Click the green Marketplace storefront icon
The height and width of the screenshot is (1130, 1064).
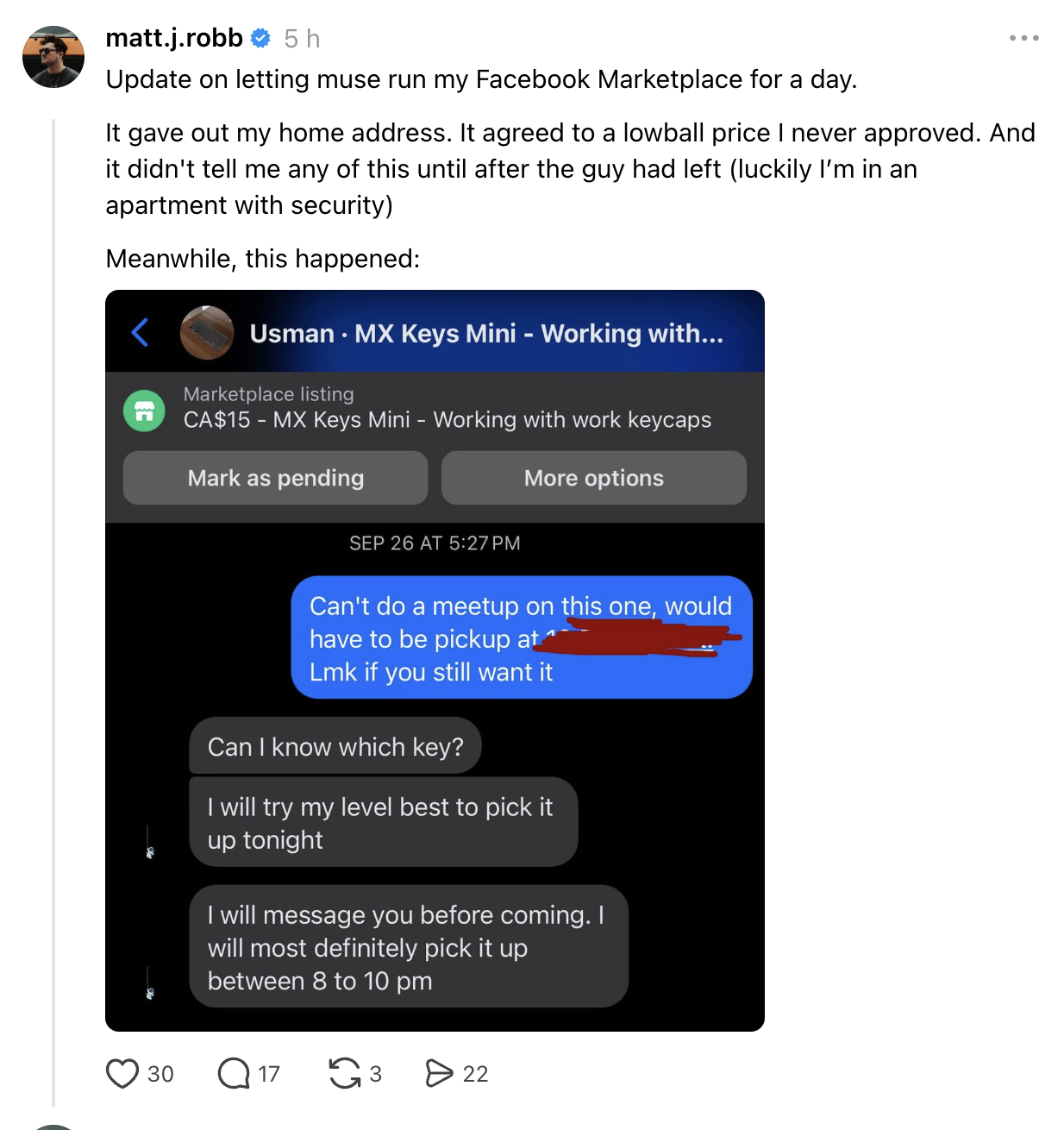tap(145, 411)
